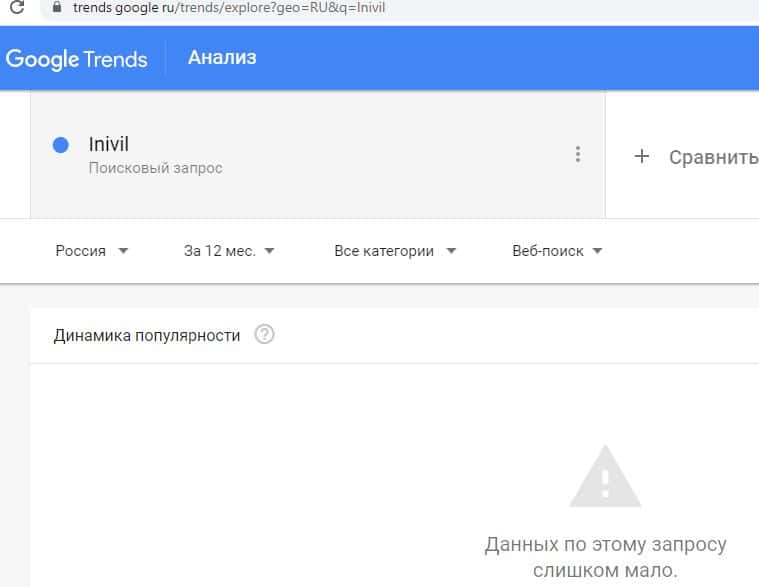
Task: Click the Inivil search term text
Action: [x=109, y=145]
